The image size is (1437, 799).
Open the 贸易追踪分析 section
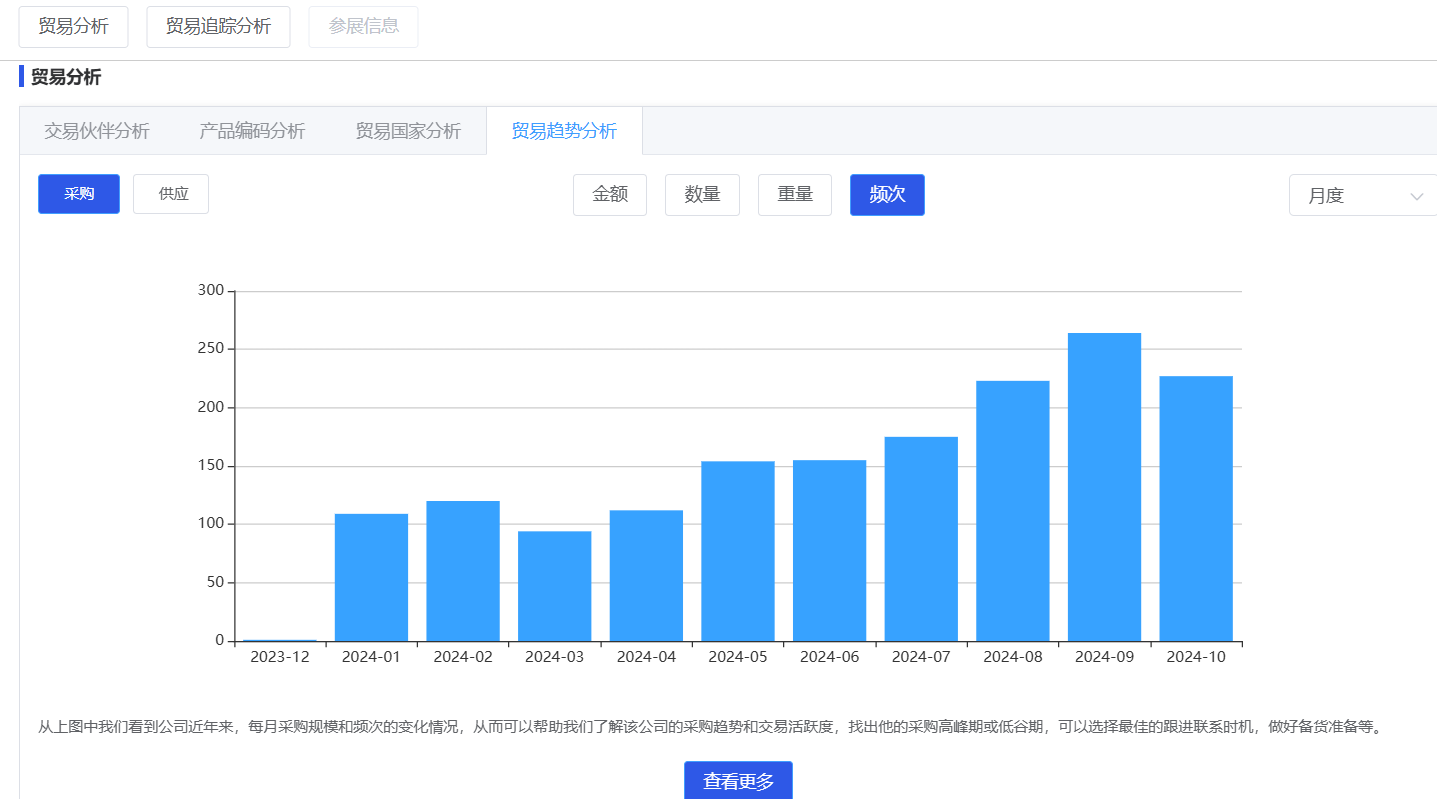click(218, 27)
